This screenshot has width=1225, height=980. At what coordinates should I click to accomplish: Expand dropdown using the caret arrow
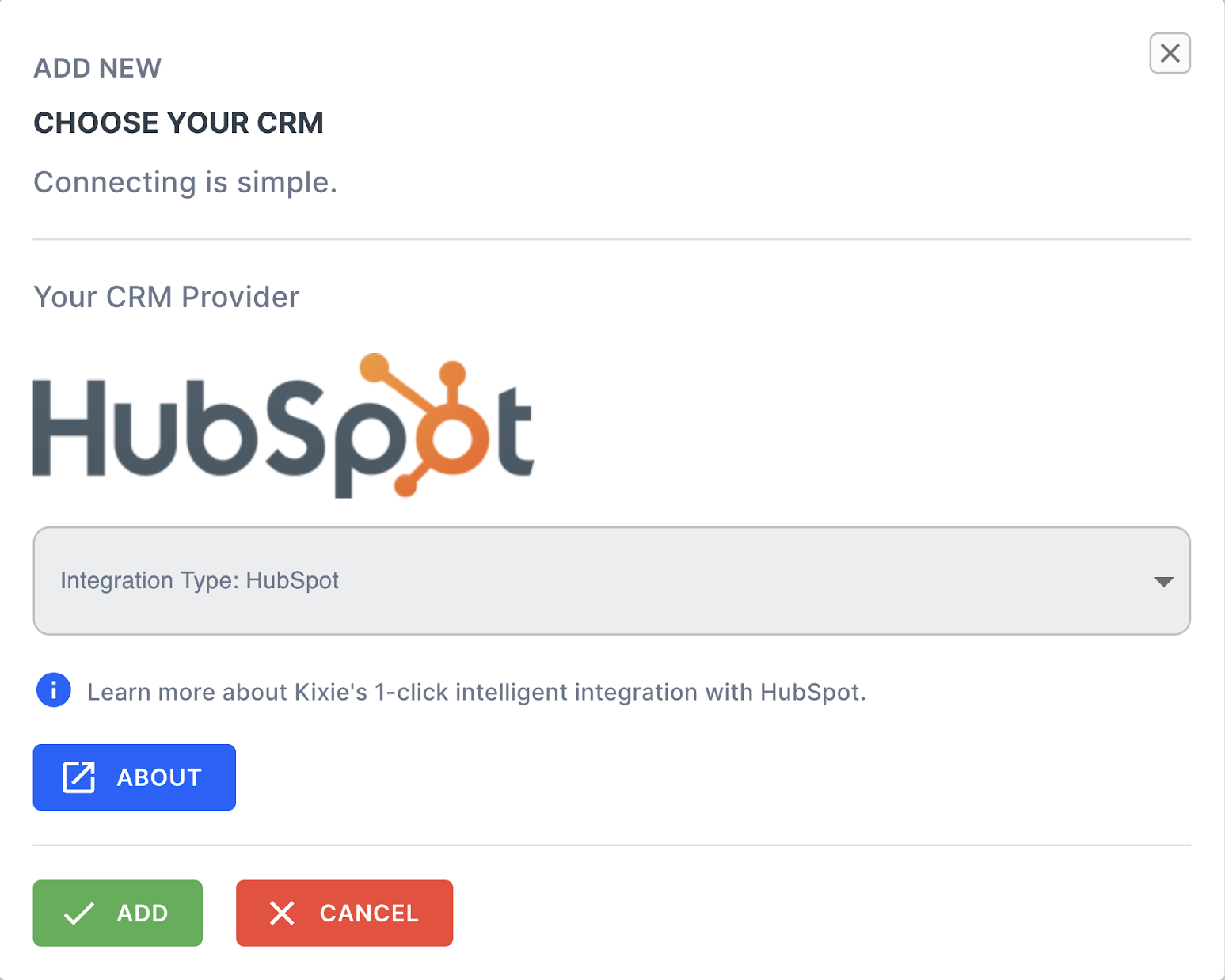1163,582
